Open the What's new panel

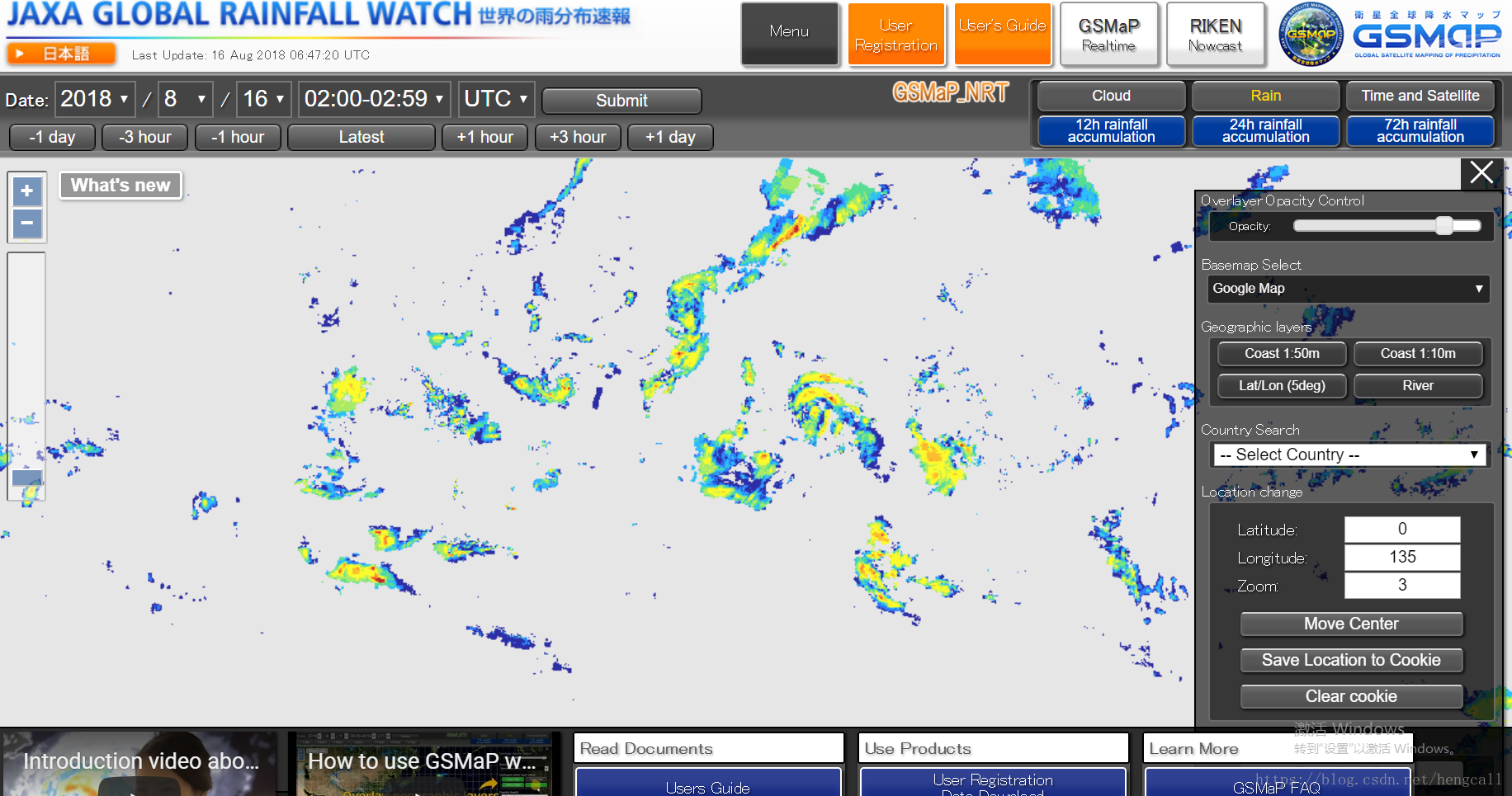tap(120, 186)
